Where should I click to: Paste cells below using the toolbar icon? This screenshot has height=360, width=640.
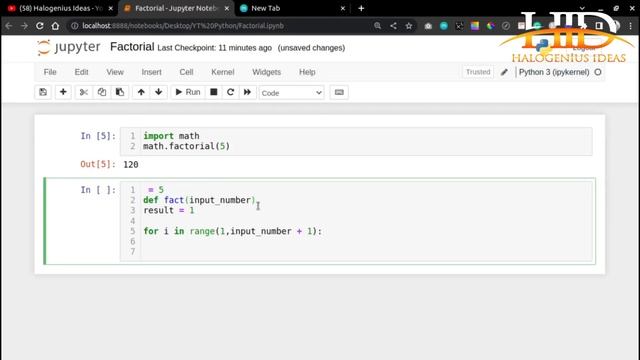[120, 92]
